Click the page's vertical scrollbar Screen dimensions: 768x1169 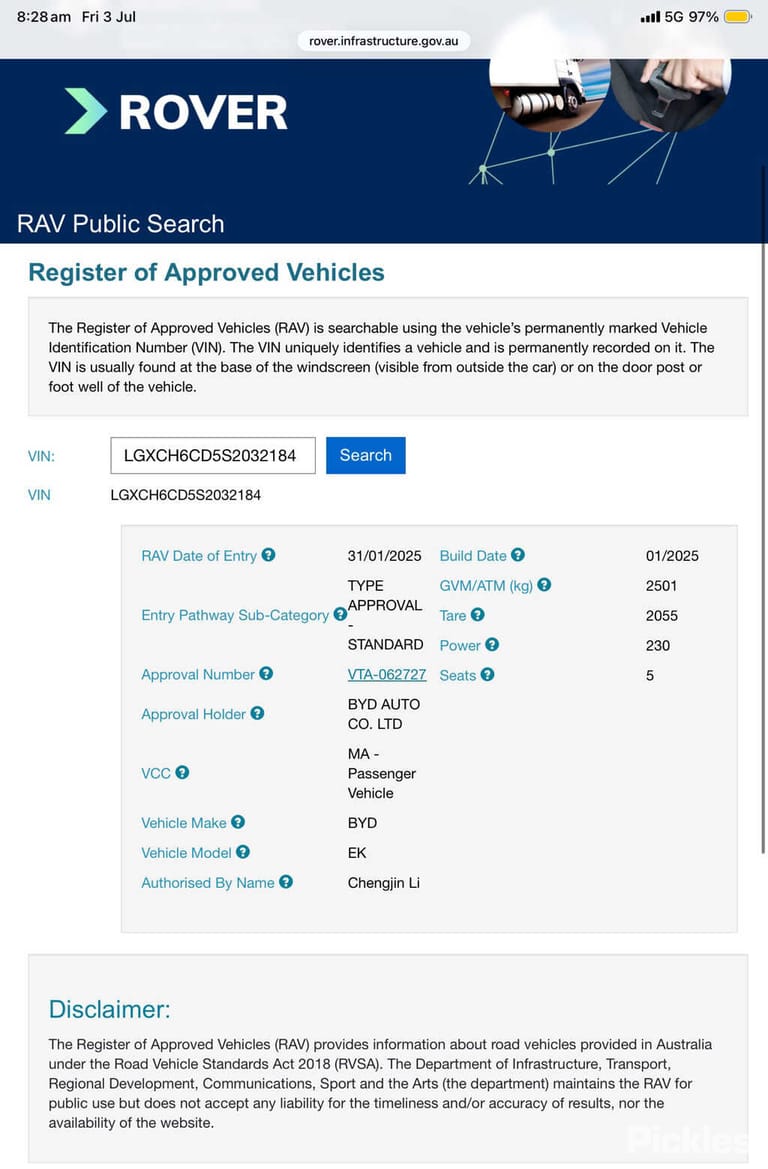763,507
